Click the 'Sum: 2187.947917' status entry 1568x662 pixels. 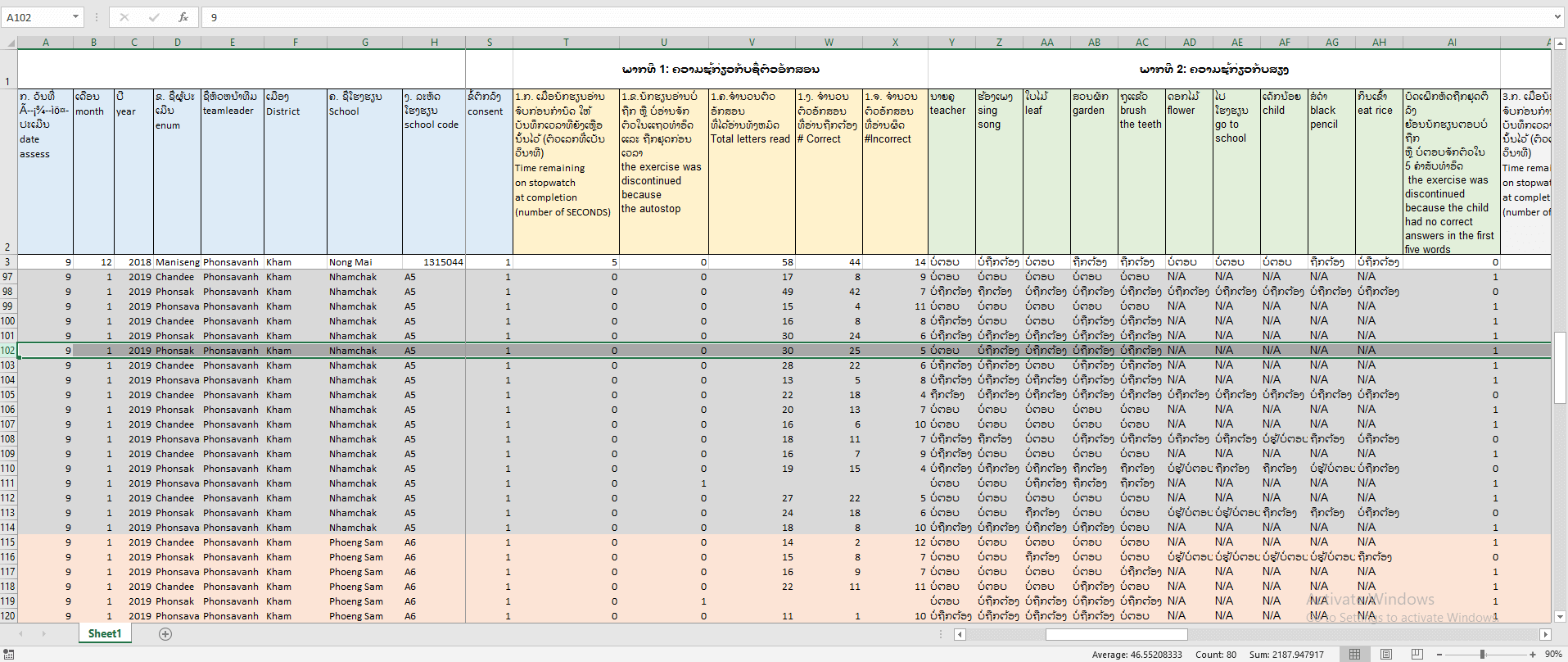[x=1286, y=655]
